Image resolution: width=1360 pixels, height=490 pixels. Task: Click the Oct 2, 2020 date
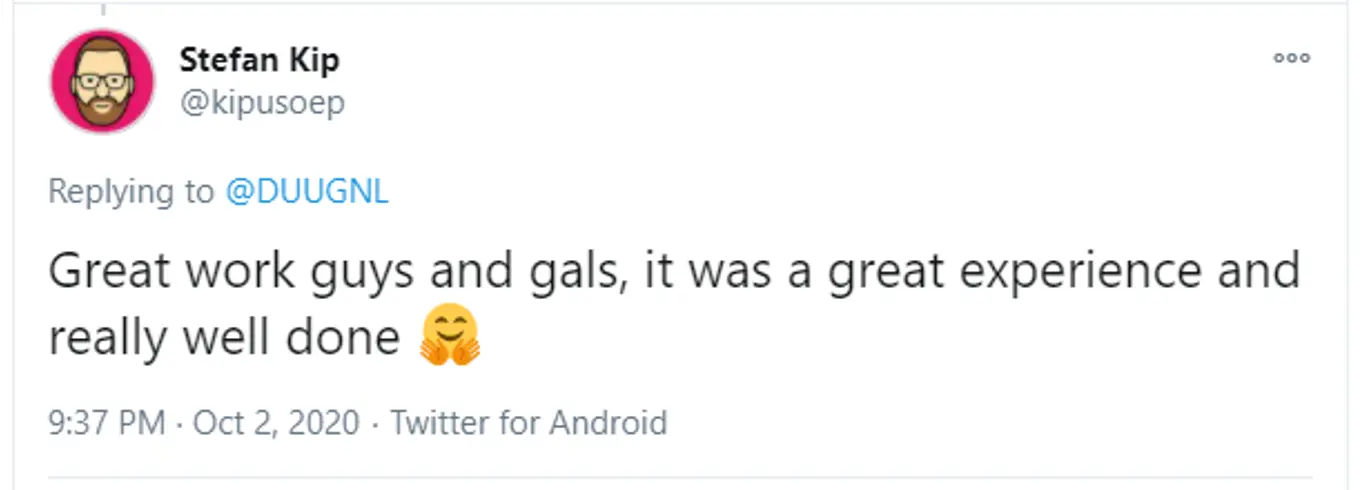276,422
